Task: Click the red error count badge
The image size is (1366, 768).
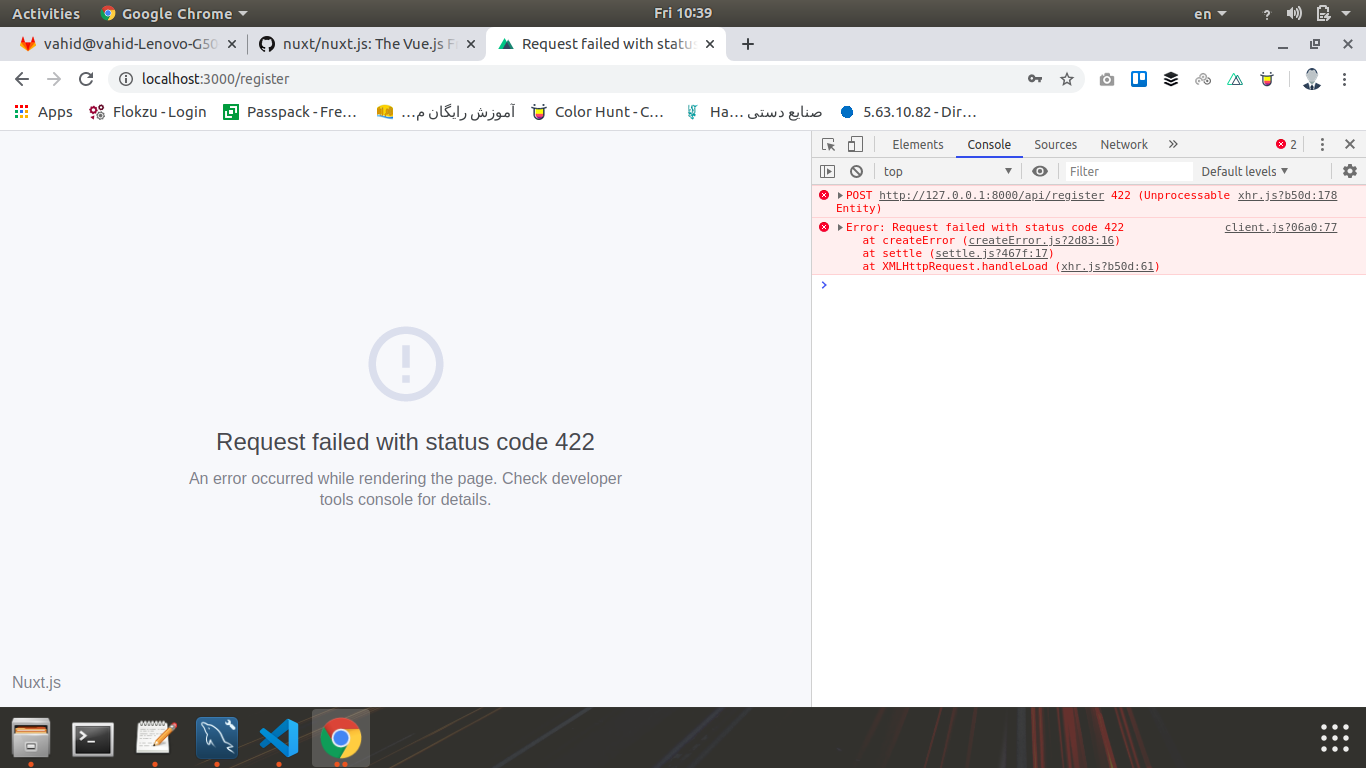Action: coord(1286,144)
